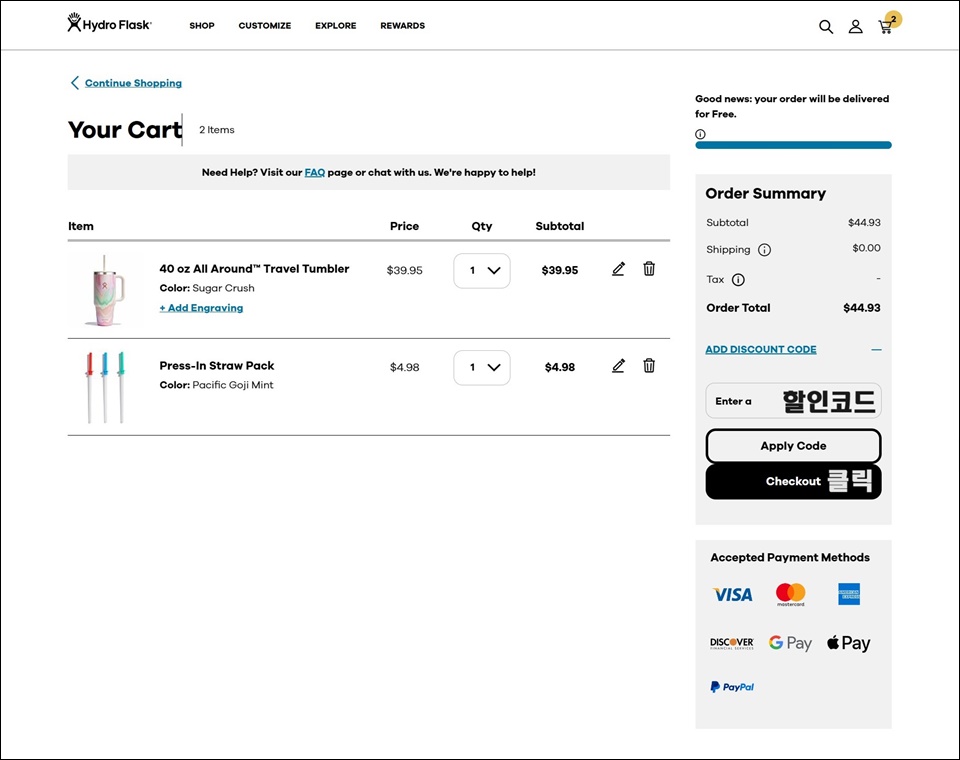Open quantity dropdown for Travel Tumbler
The height and width of the screenshot is (760, 960).
[x=482, y=271]
